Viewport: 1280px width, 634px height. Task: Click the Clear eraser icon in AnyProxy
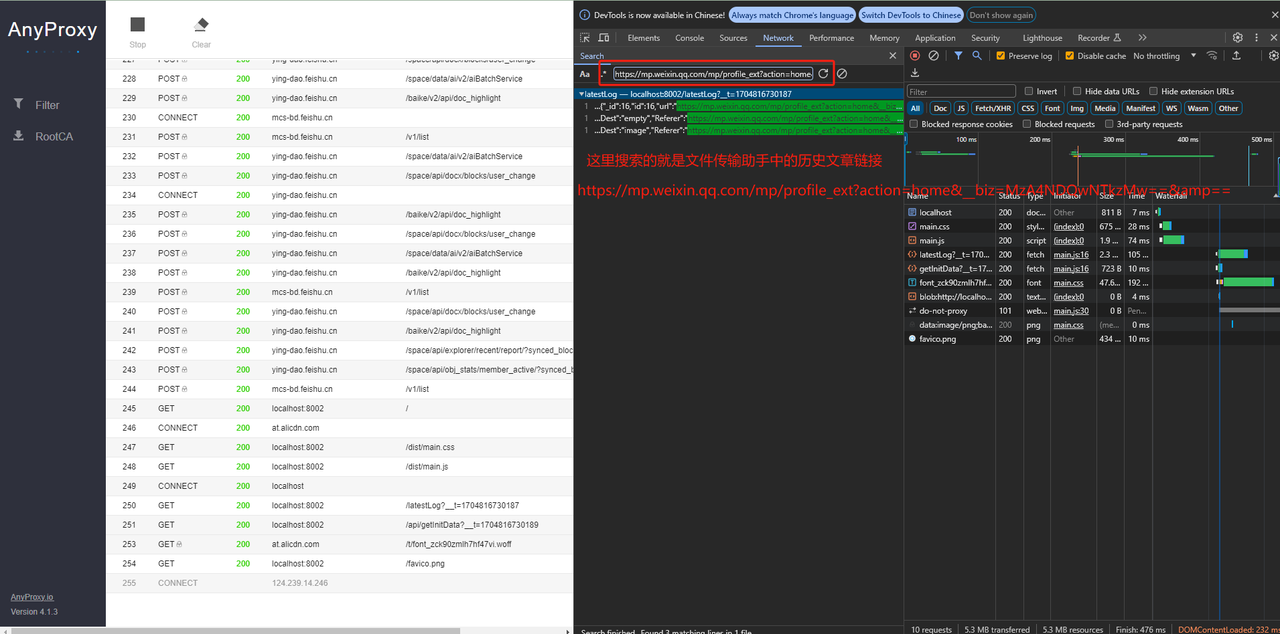tap(201, 25)
